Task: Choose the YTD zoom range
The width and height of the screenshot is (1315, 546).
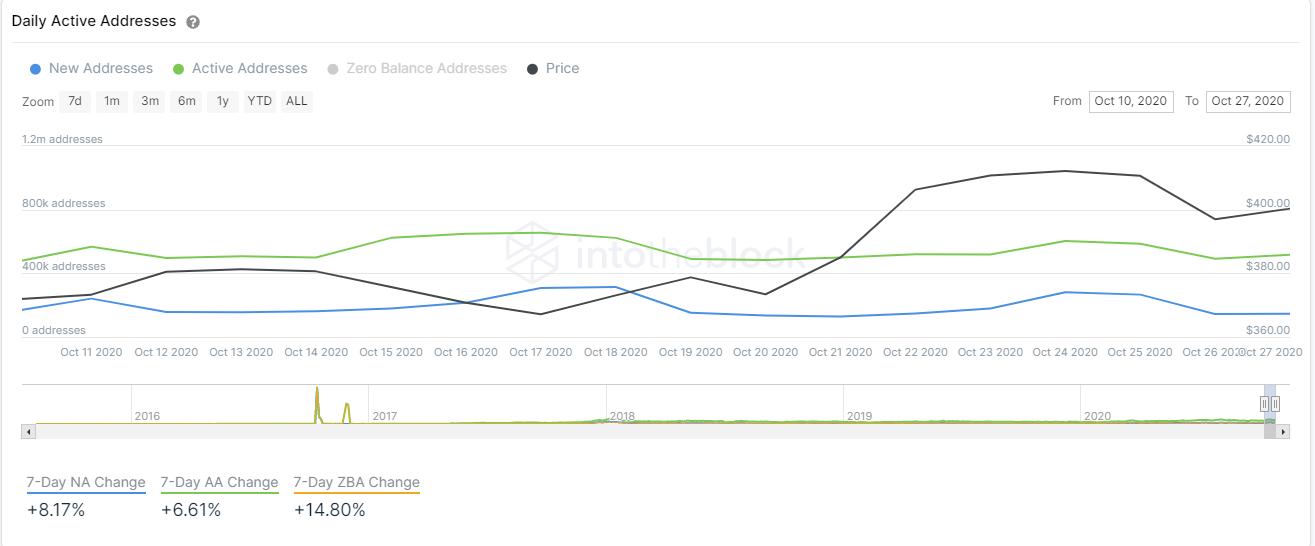Action: 260,101
